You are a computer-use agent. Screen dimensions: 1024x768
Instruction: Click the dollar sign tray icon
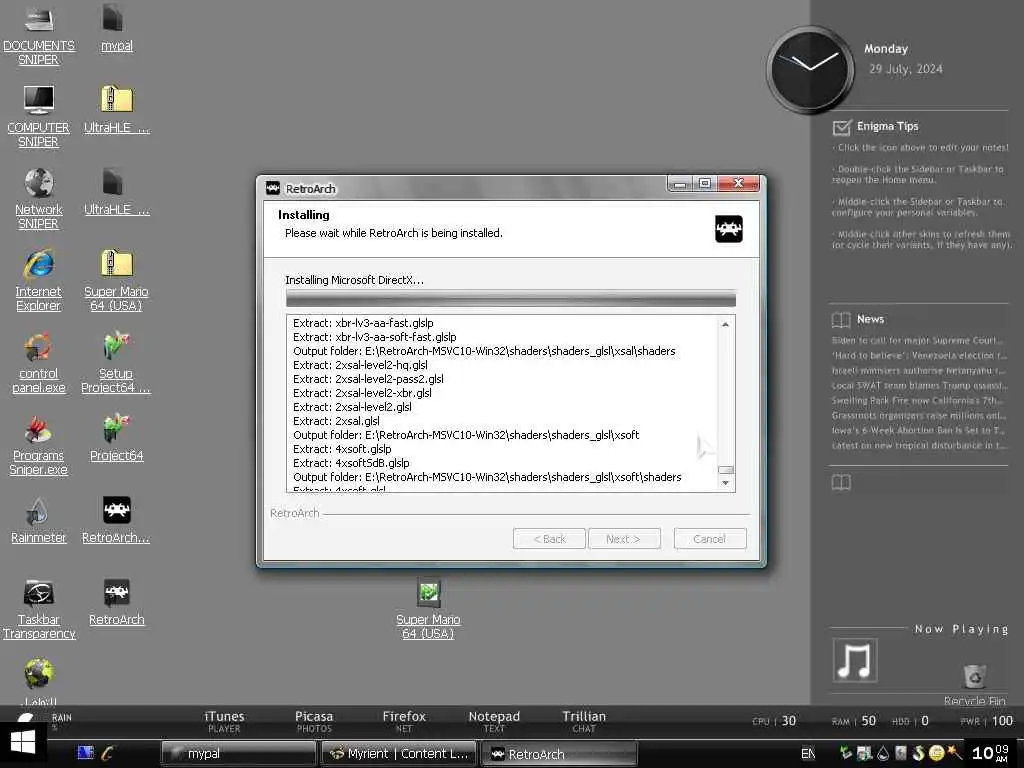pos(918,753)
